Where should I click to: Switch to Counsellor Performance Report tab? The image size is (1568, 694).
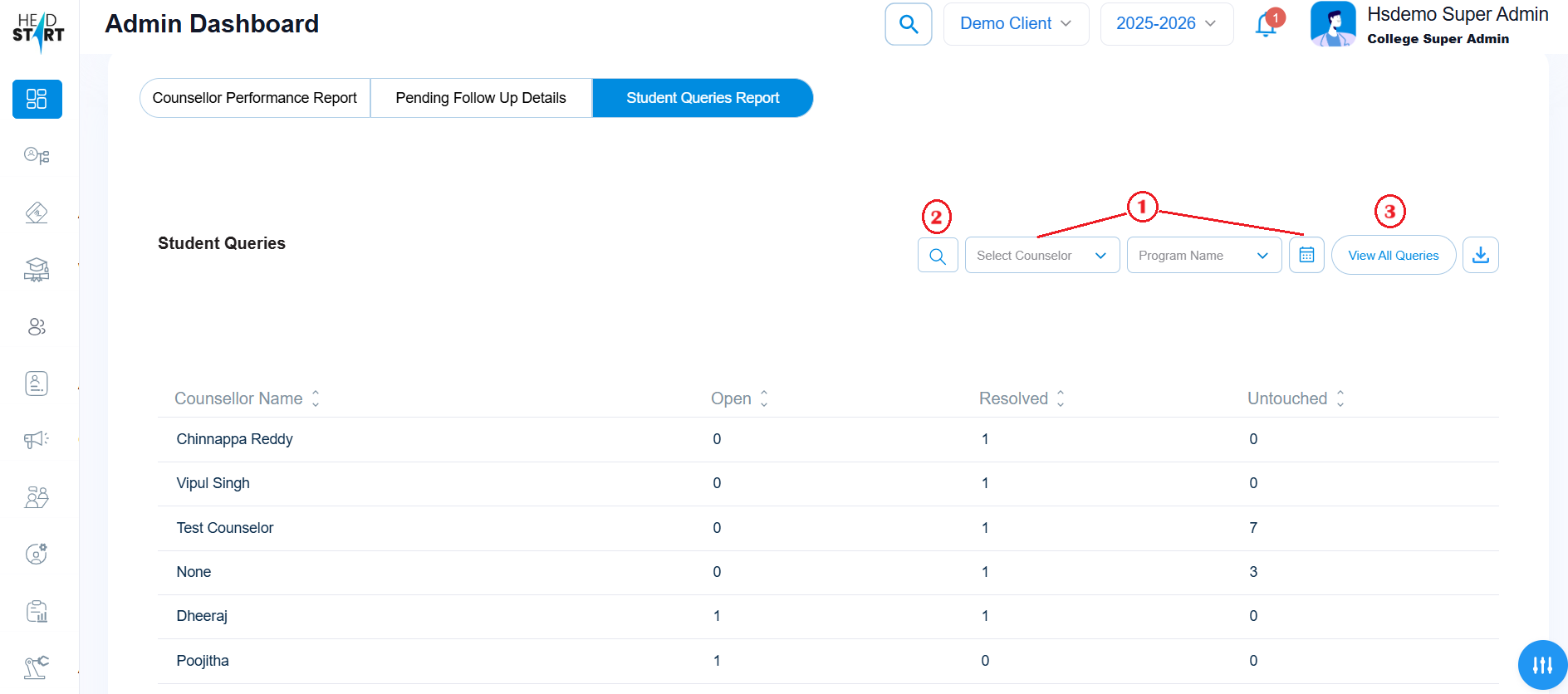pos(254,98)
